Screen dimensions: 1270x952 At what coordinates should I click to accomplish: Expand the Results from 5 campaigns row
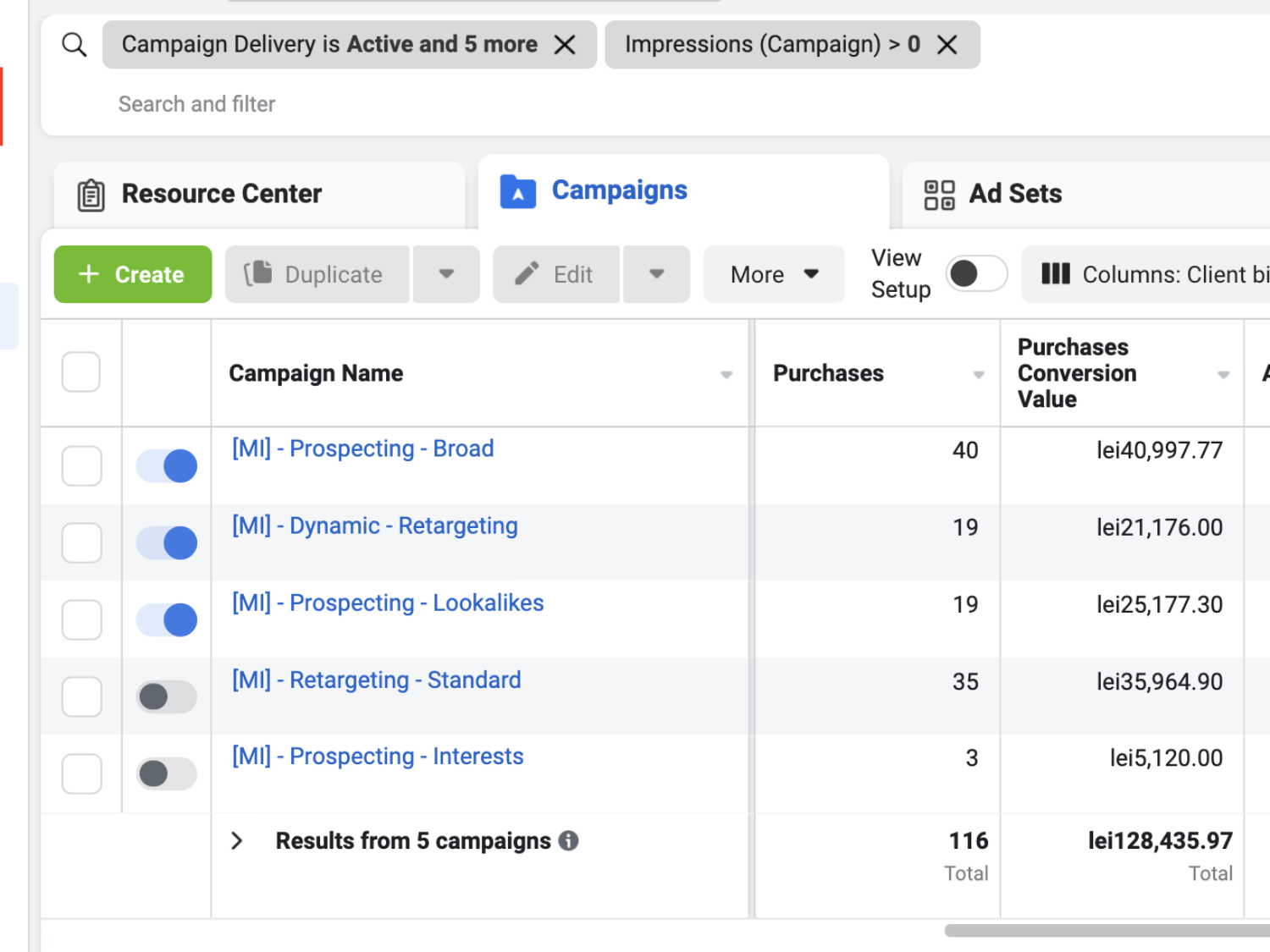(237, 840)
